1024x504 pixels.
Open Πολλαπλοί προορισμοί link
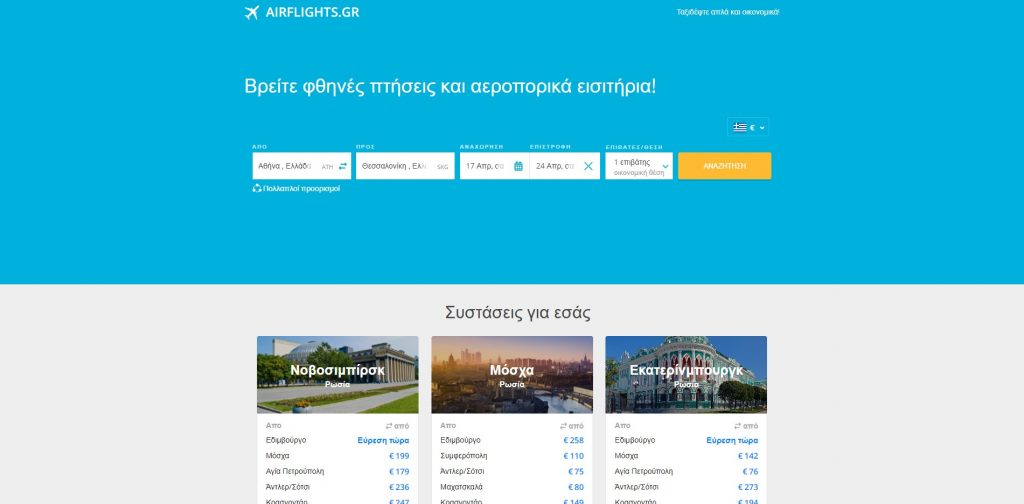pos(302,189)
